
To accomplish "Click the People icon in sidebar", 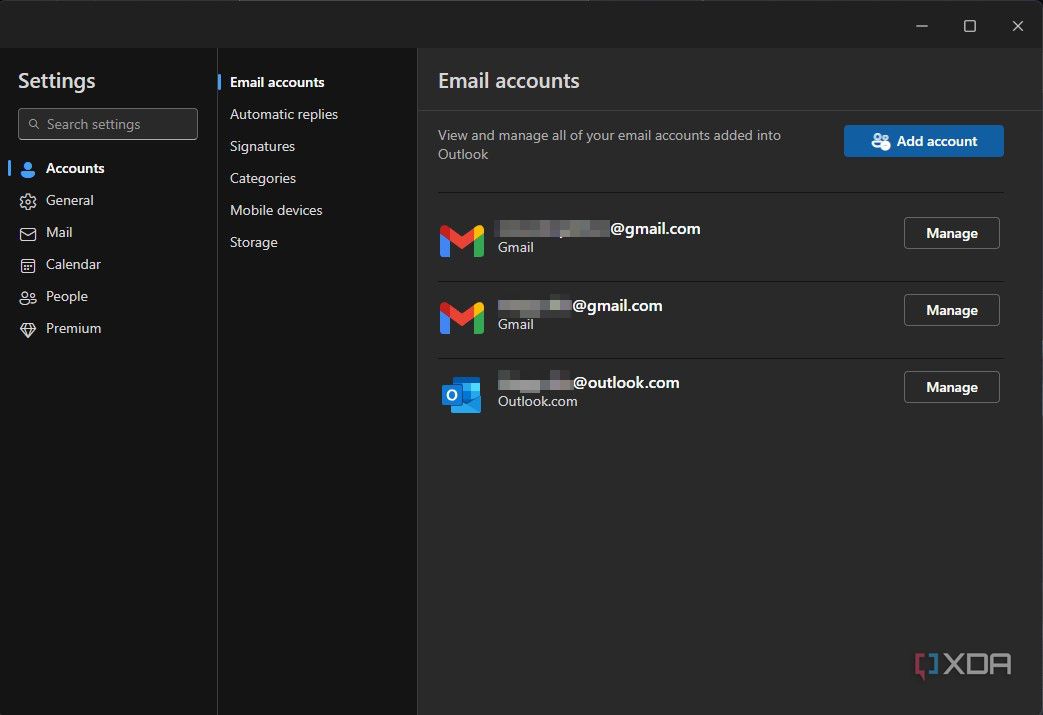I will (x=28, y=297).
